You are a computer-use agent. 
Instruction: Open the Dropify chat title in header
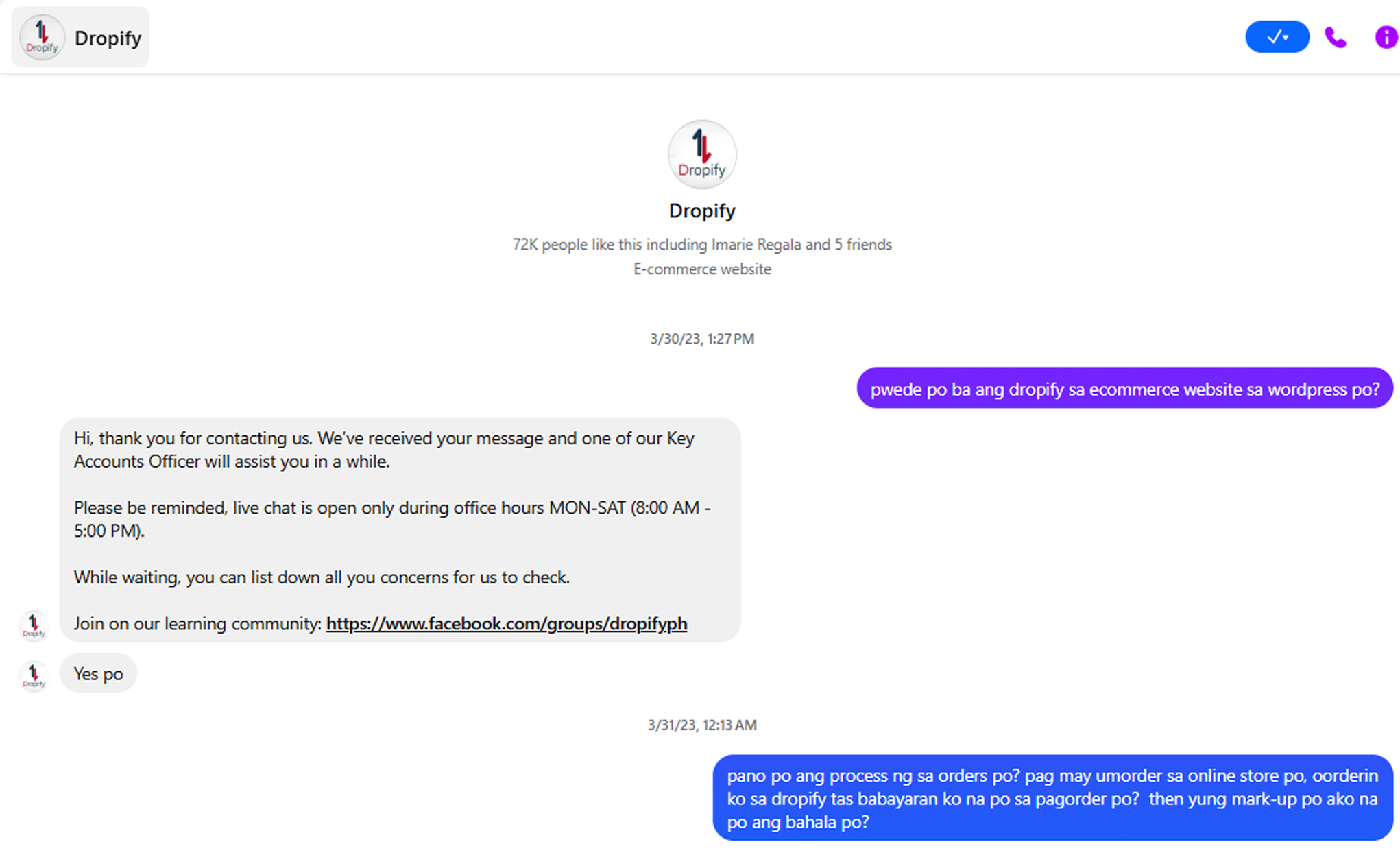click(108, 38)
